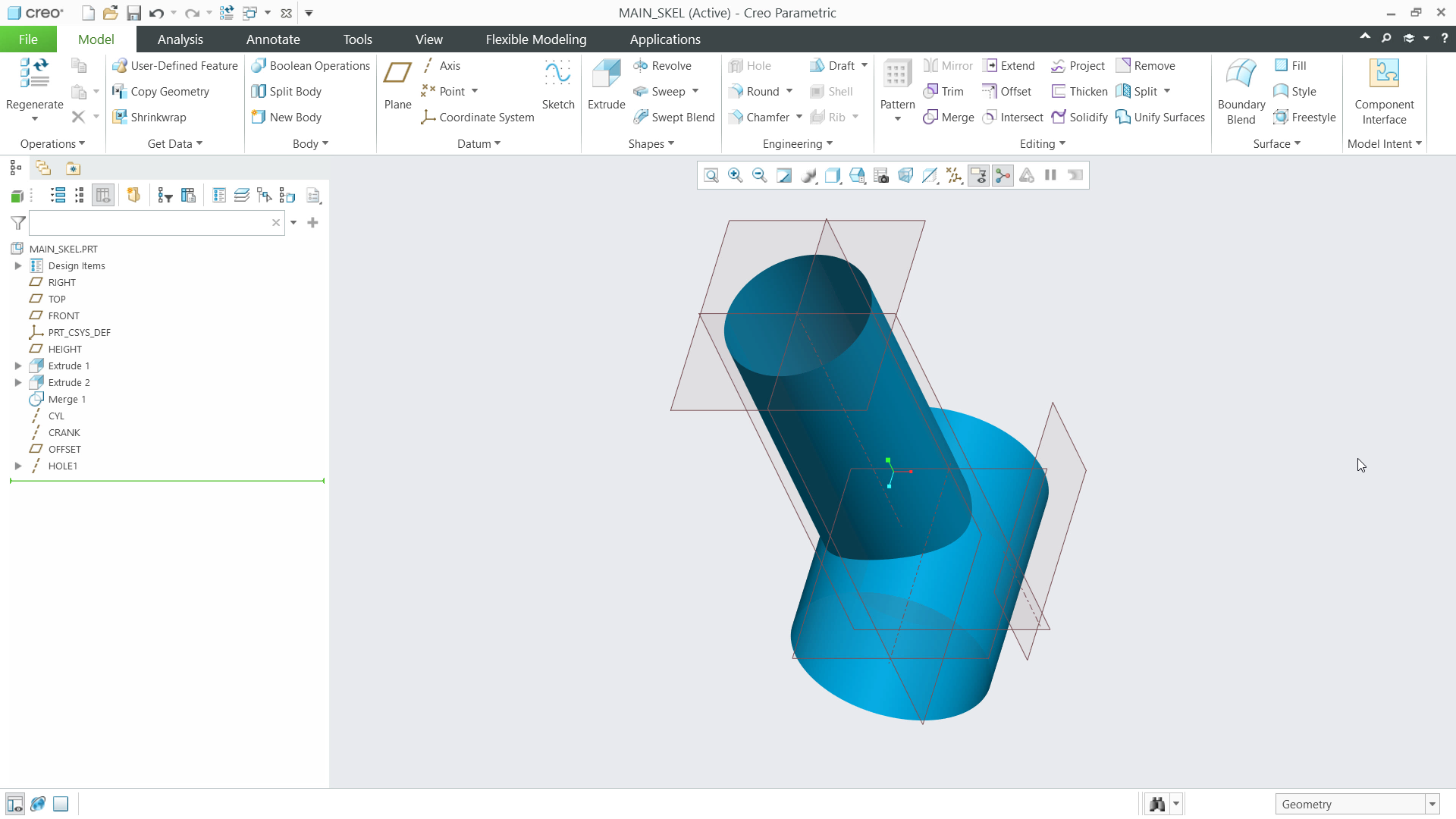Open the Flexible Modeling tab
The width and height of the screenshot is (1456, 819).
(536, 39)
